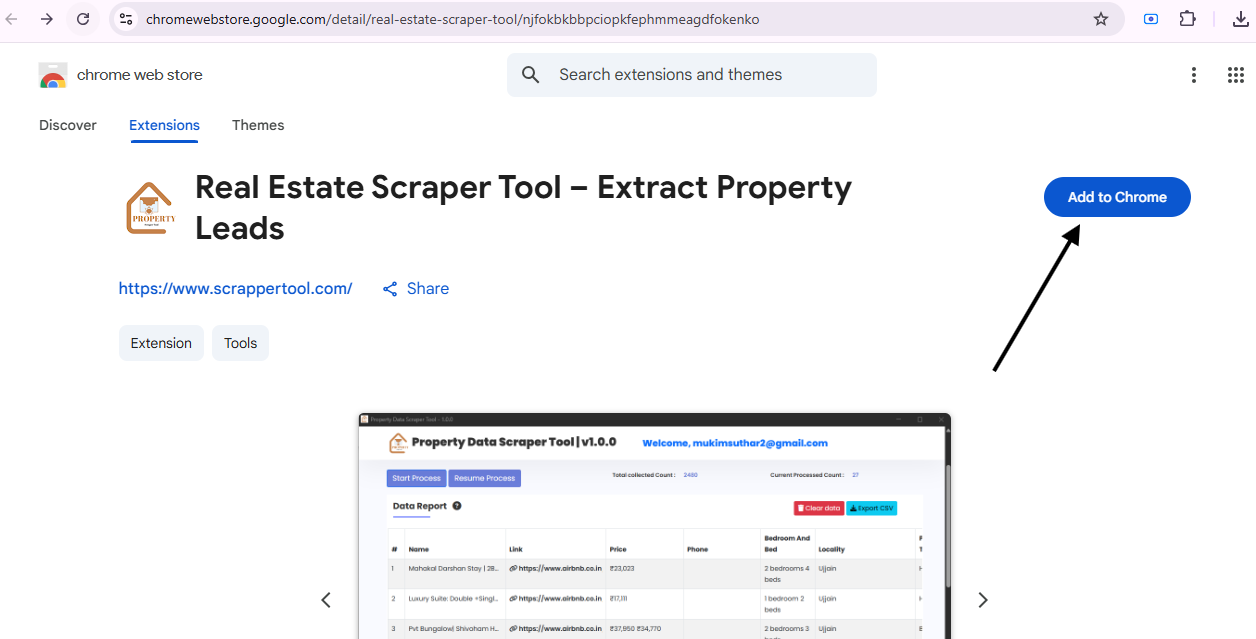Click Start Process in screenshot preview

[416, 478]
